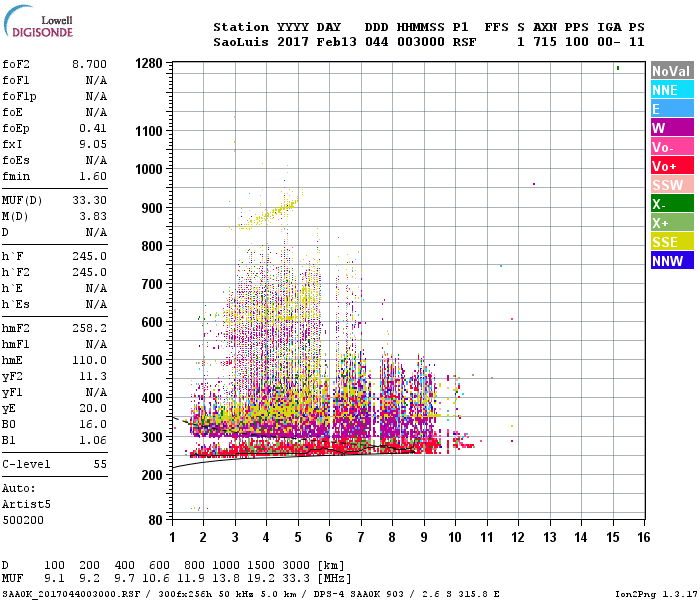Viewport: 700px width, 600px height.
Task: Select the X+ light green legend swatch
Action: point(672,223)
